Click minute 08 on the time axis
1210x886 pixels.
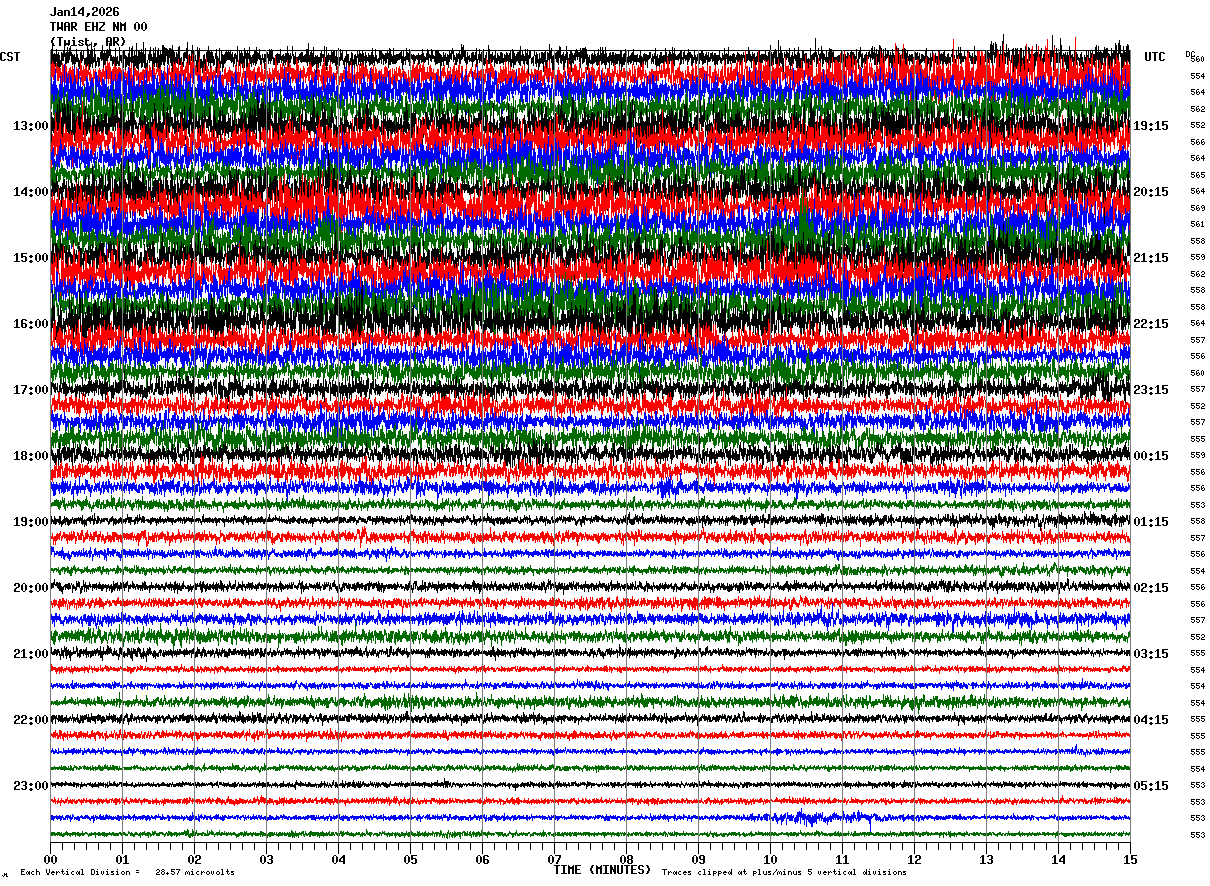tap(626, 859)
